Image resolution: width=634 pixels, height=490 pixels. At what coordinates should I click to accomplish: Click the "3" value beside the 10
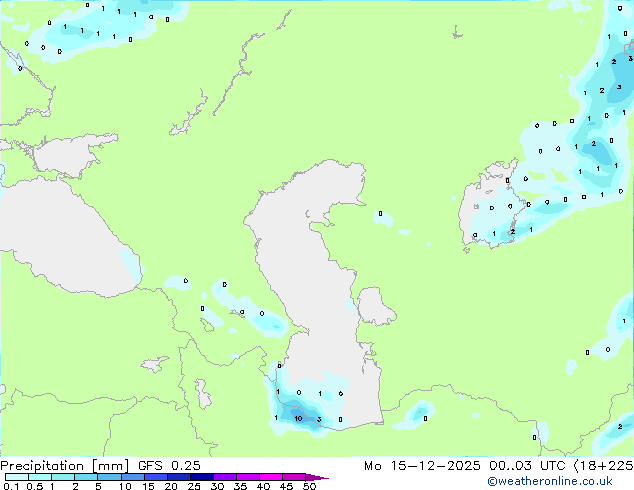point(319,419)
